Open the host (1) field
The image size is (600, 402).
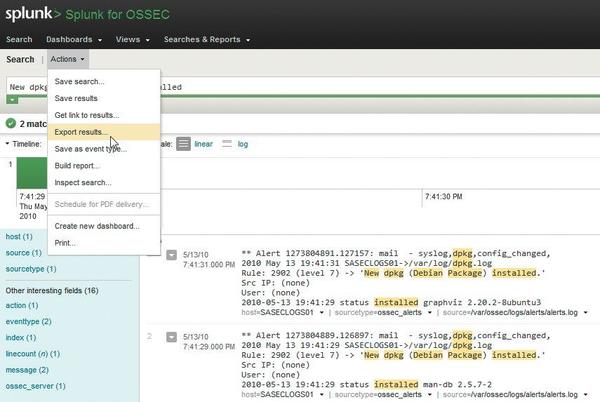(x=19, y=237)
